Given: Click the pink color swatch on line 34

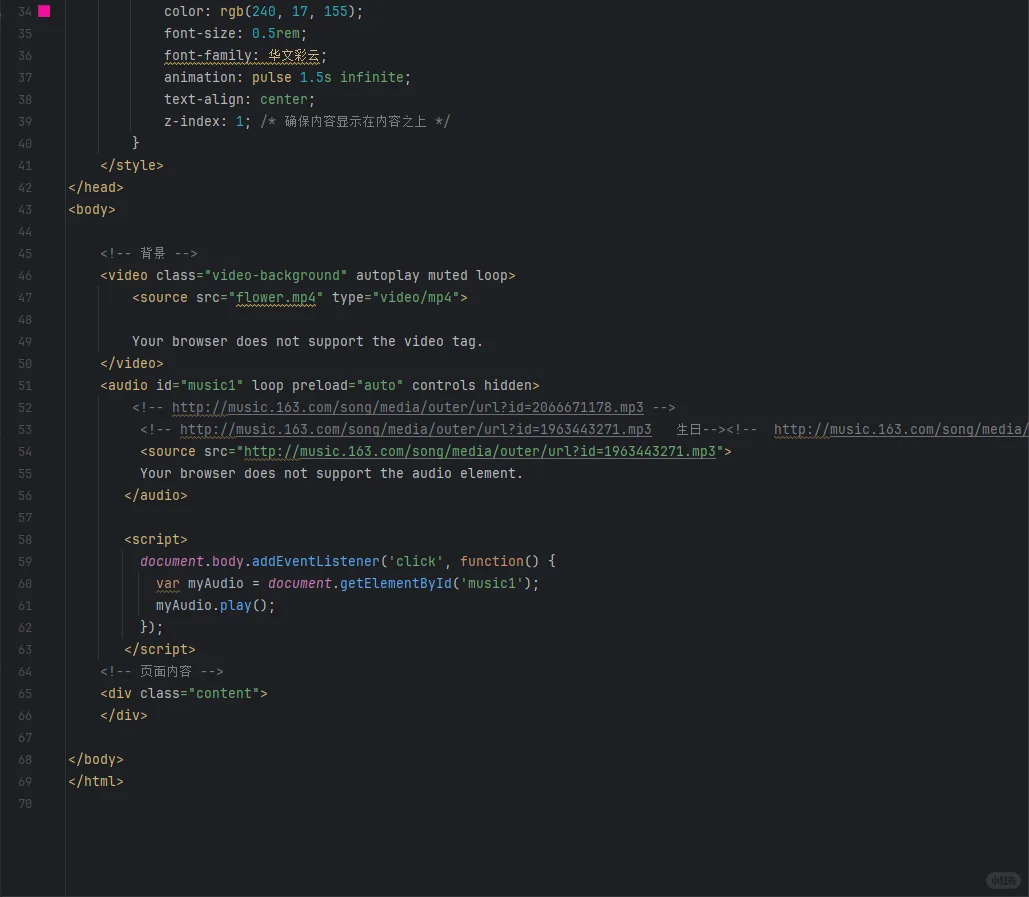Looking at the screenshot, I should click(x=44, y=11).
